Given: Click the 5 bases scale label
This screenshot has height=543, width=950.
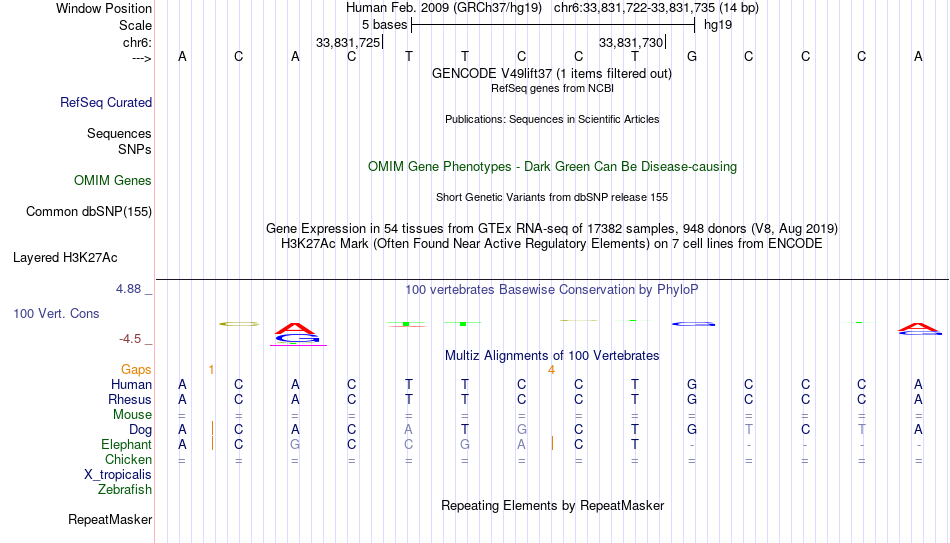Looking at the screenshot, I should tap(384, 25).
